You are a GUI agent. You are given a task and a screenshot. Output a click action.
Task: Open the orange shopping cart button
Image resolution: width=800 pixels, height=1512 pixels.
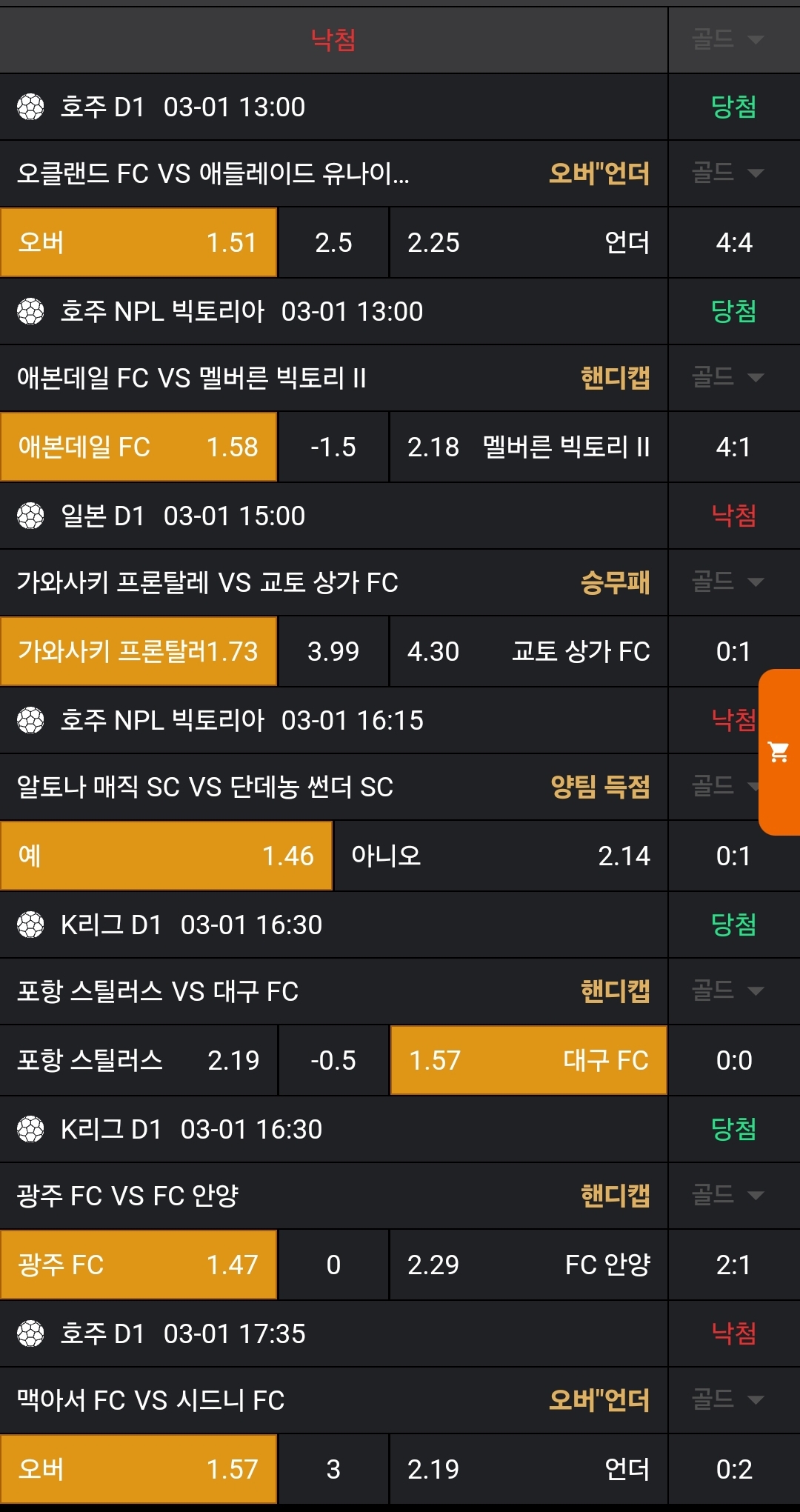click(779, 752)
